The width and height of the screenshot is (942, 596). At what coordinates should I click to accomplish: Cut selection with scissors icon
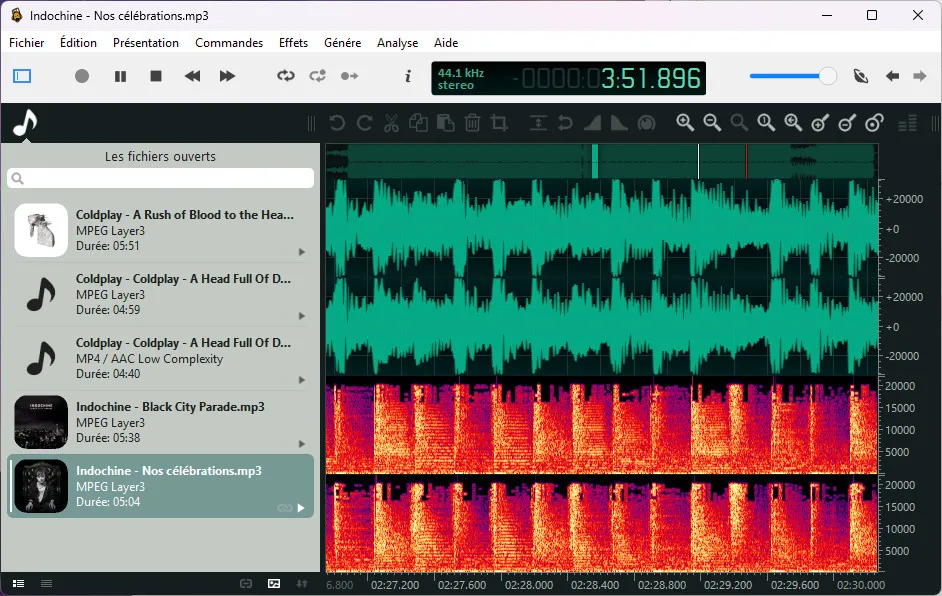[391, 123]
